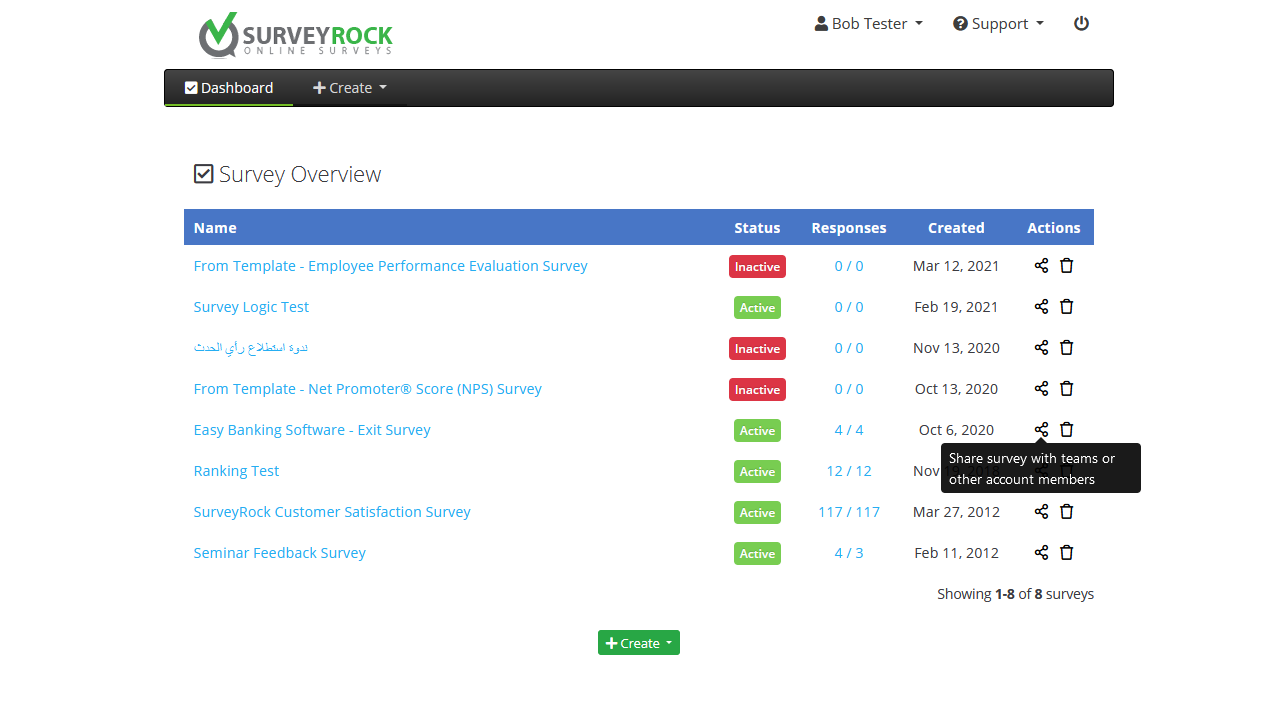Share the Net Promoter Score survey
This screenshot has width=1280, height=720.
pyautogui.click(x=1041, y=389)
